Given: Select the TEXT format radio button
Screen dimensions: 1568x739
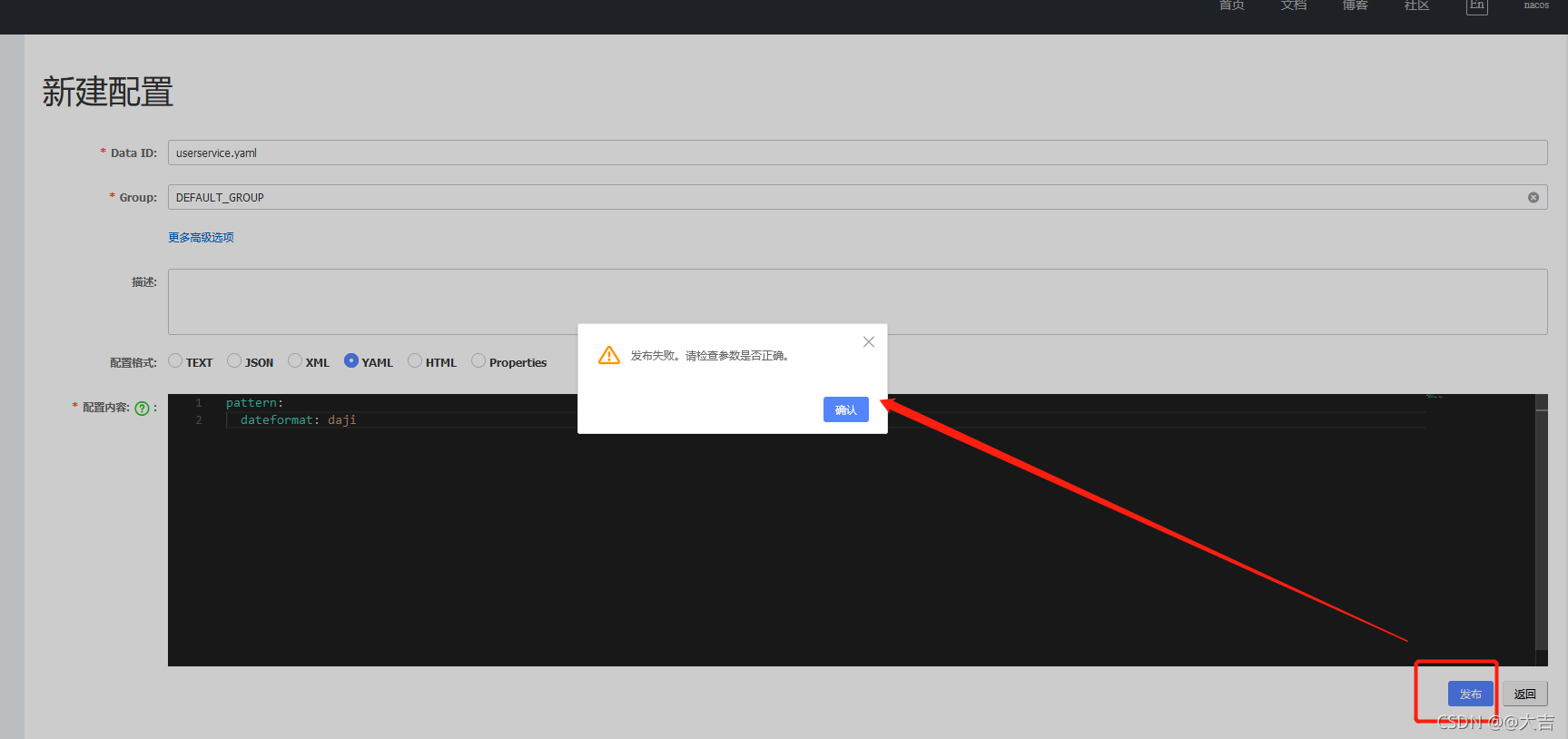Looking at the screenshot, I should [175, 361].
